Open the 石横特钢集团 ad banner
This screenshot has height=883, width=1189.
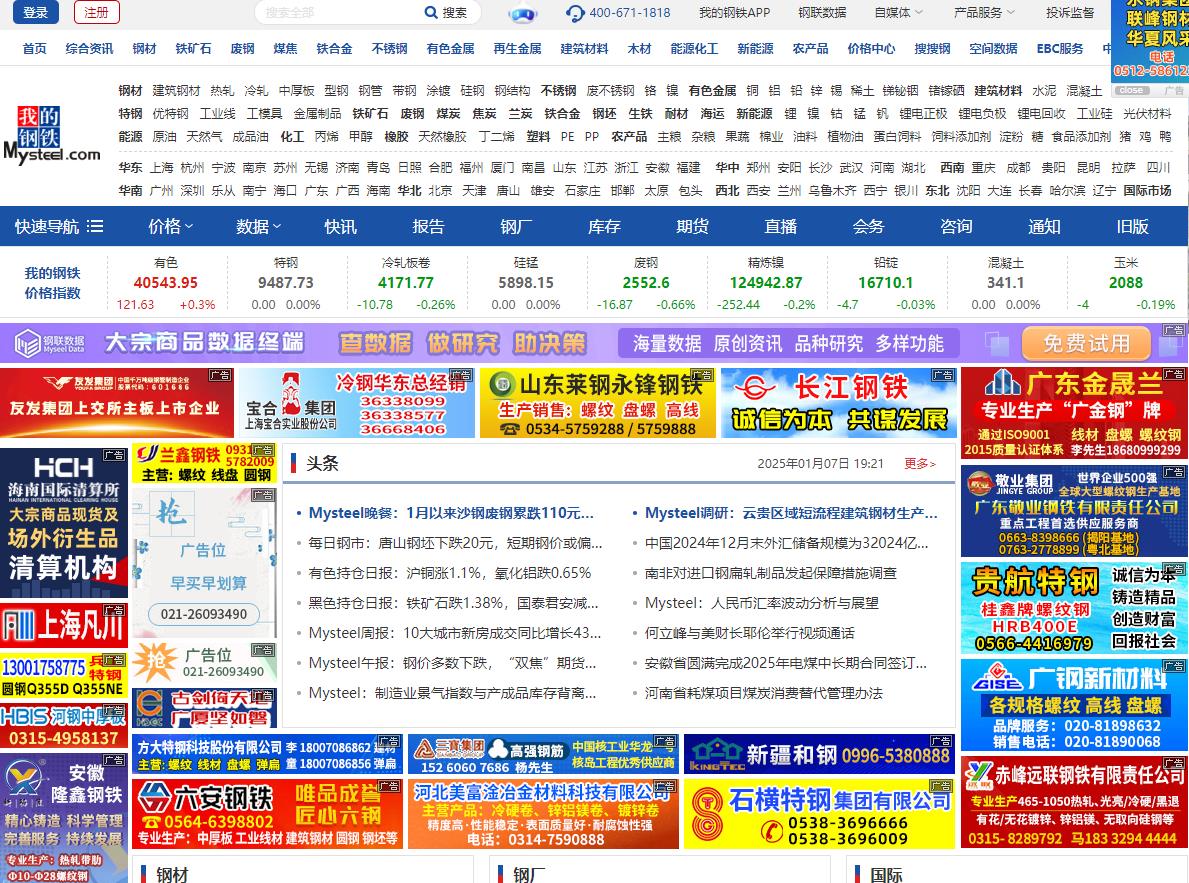tap(819, 814)
